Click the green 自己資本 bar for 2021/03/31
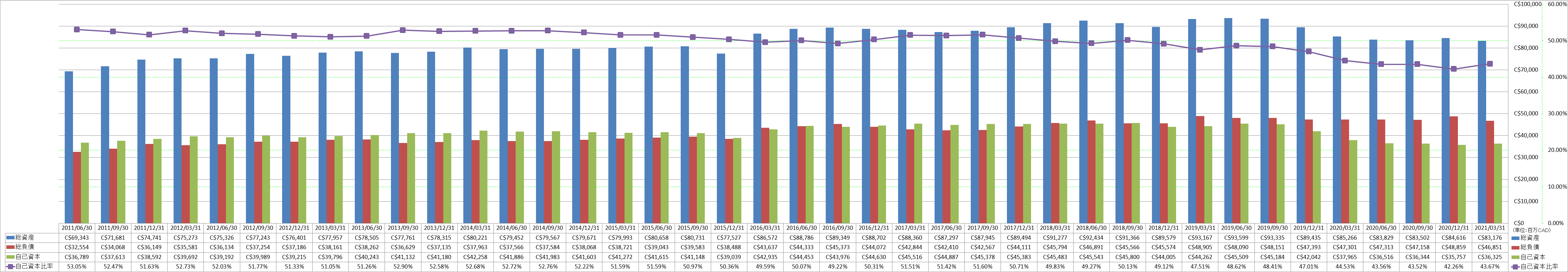Image resolution: width=1568 pixels, height=272 pixels. point(1499,183)
